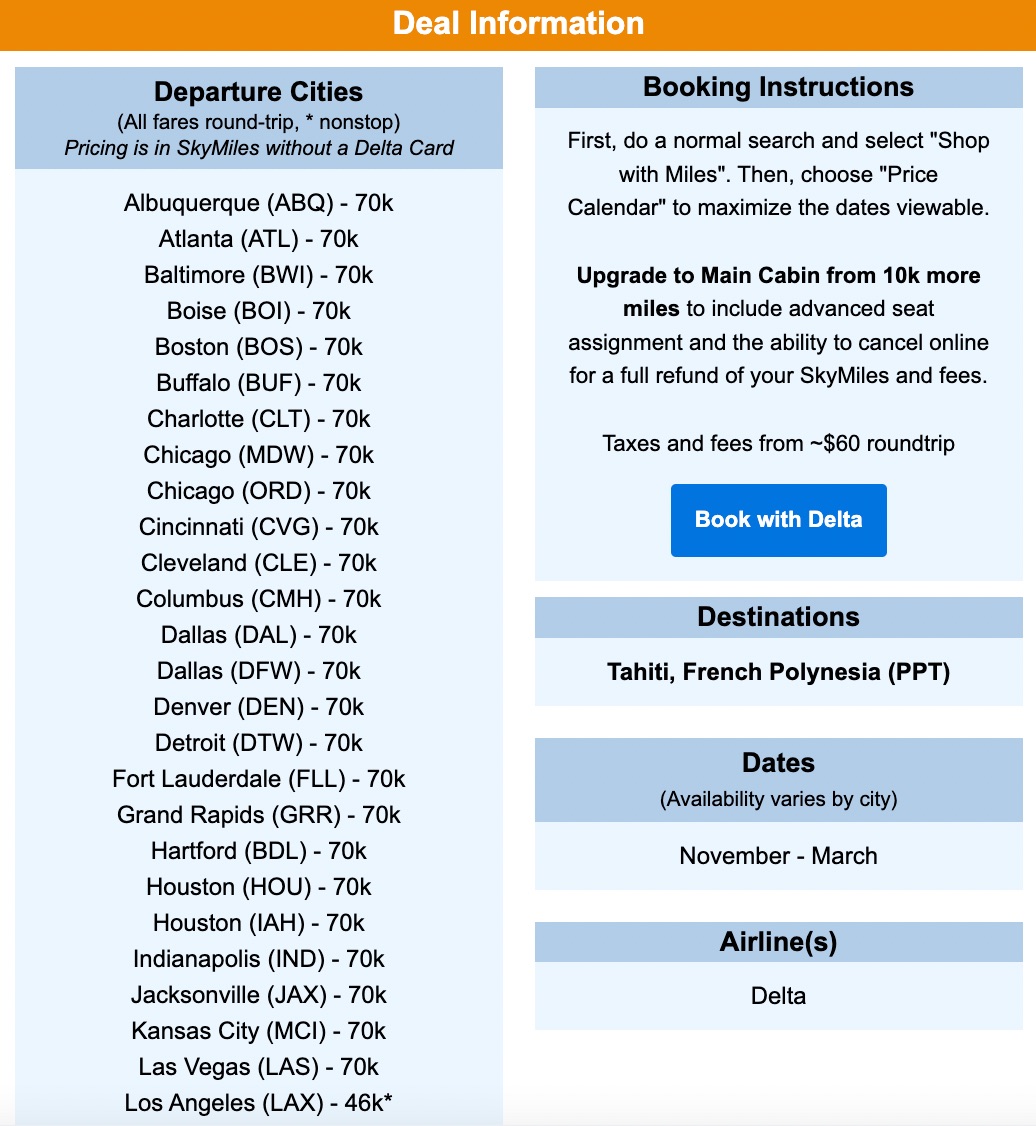The height and width of the screenshot is (1126, 1036).
Task: Collapse the Dates section header
Action: point(778,763)
